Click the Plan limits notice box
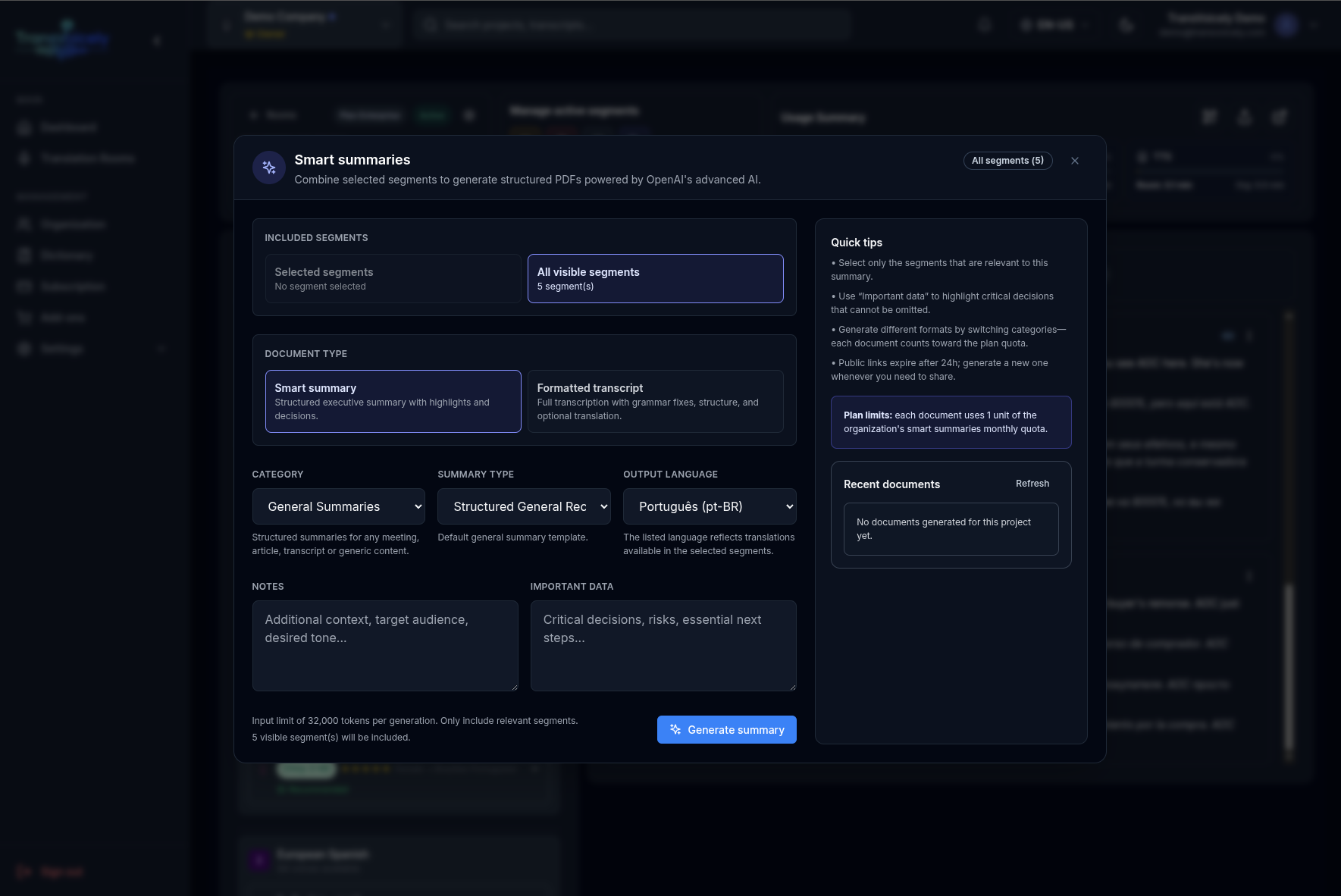 click(951, 422)
